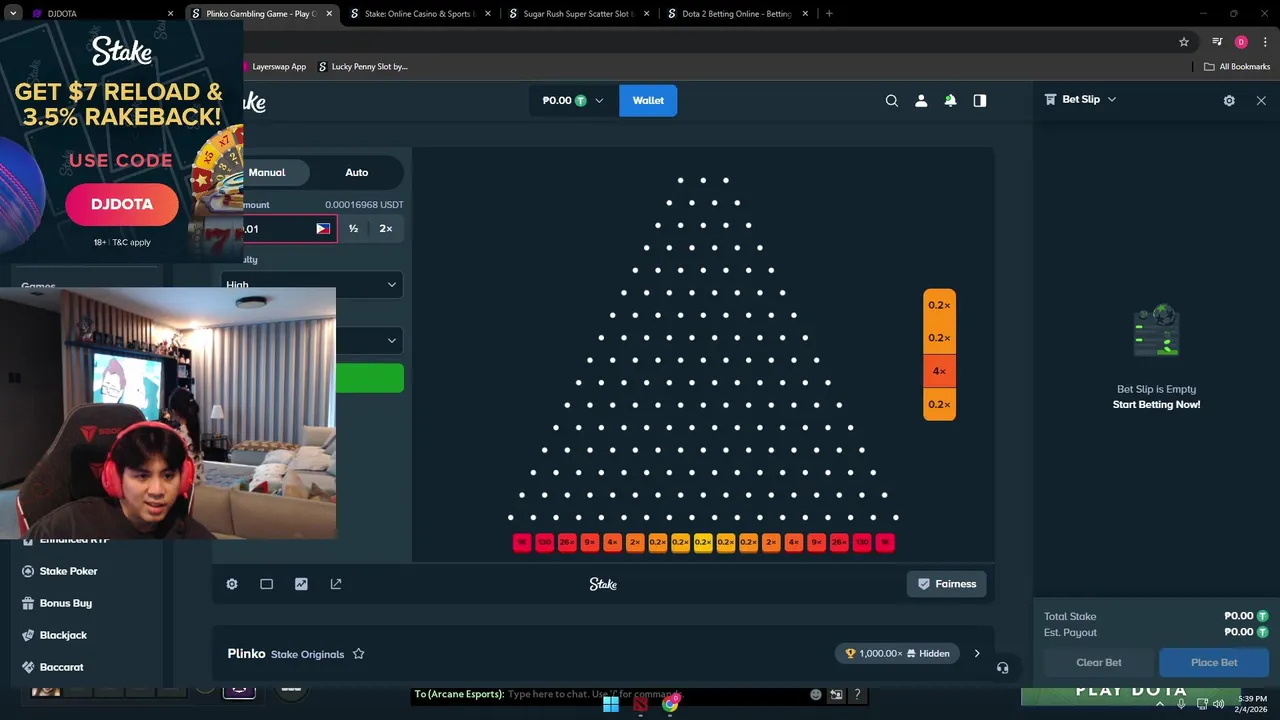Open the Stake user profile icon
Image resolution: width=1280 pixels, height=720 pixels.
(x=921, y=100)
